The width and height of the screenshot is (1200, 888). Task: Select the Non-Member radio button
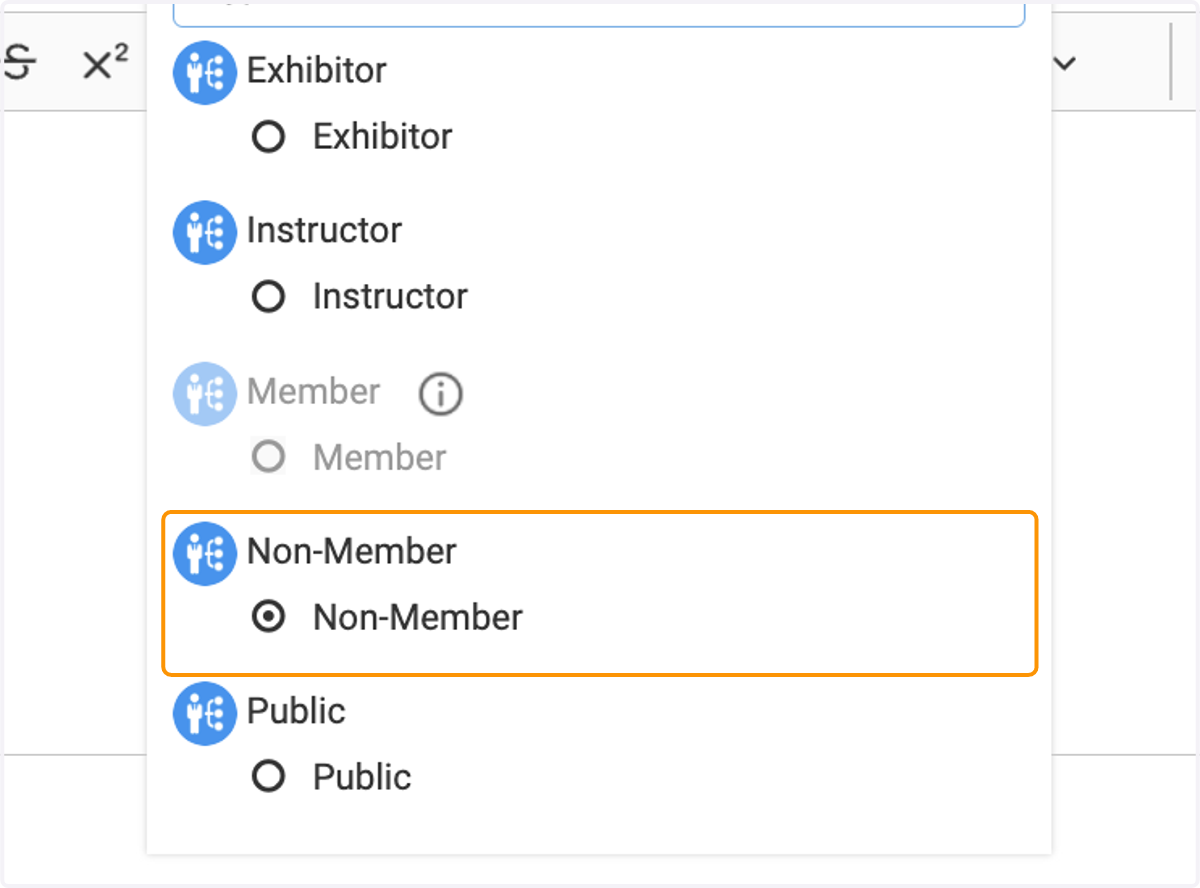268,618
